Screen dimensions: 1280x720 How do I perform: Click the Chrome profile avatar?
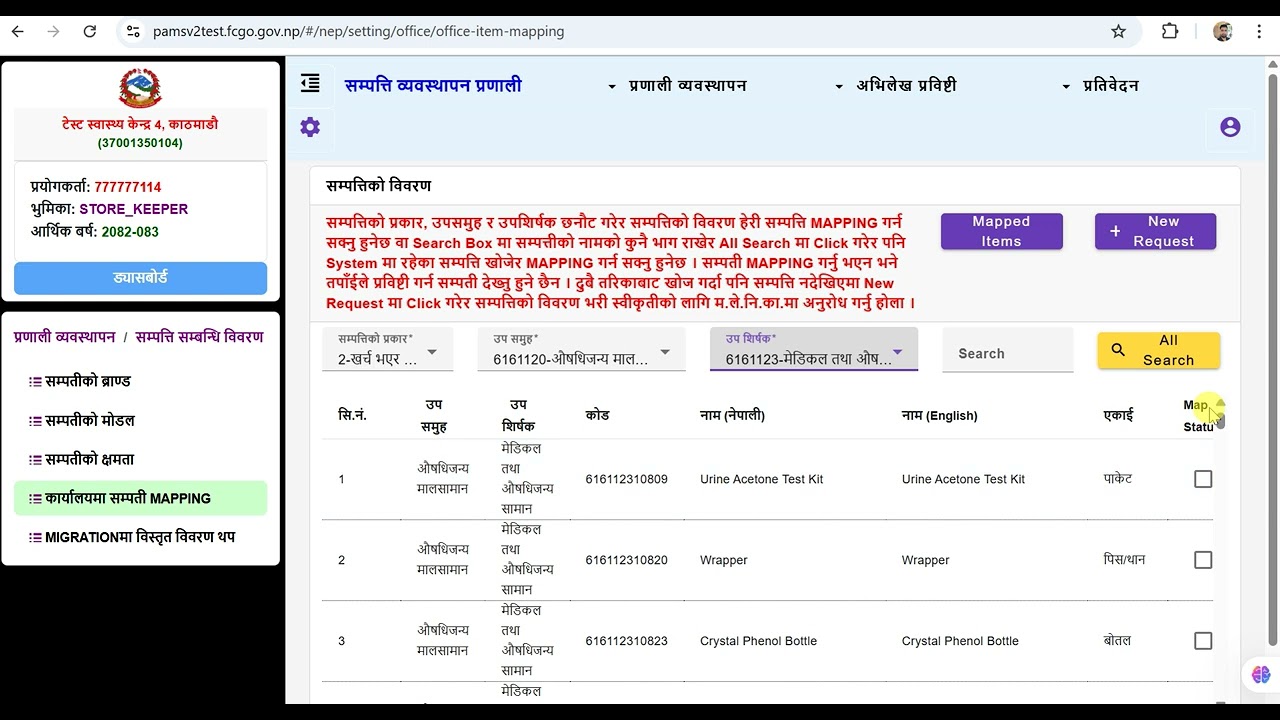pos(1222,31)
